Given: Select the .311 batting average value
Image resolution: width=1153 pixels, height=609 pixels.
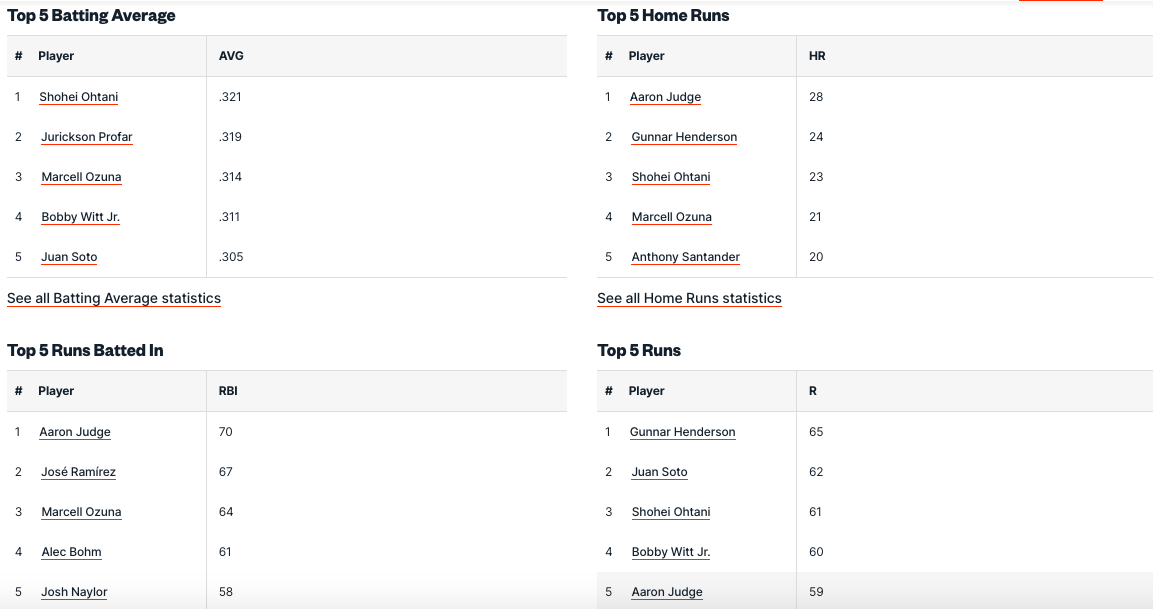Looking at the screenshot, I should (229, 217).
